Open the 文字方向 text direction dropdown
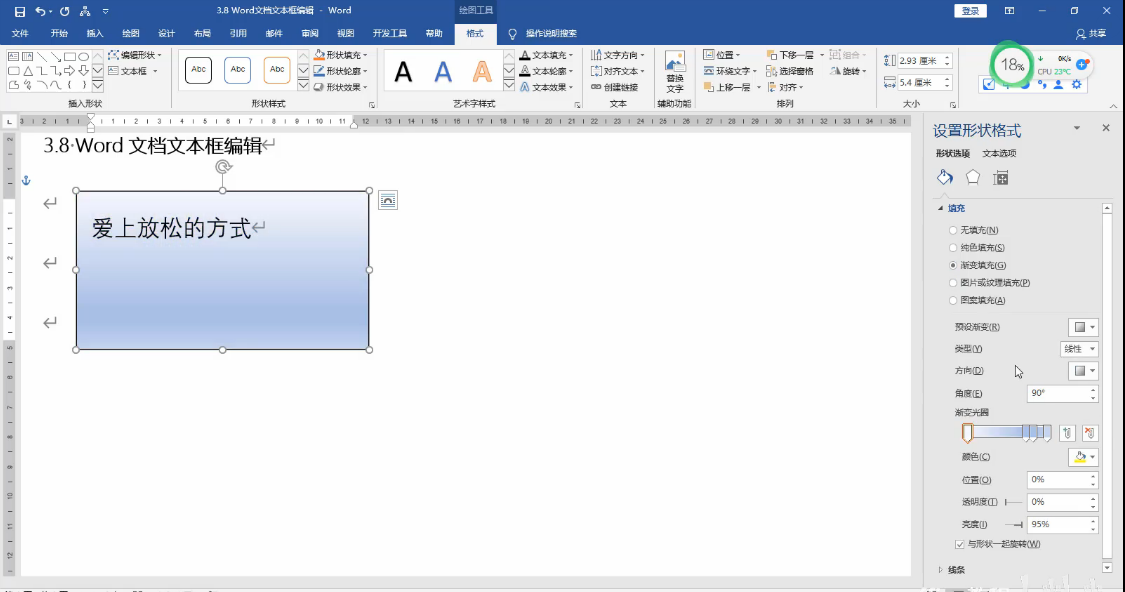 click(x=618, y=55)
